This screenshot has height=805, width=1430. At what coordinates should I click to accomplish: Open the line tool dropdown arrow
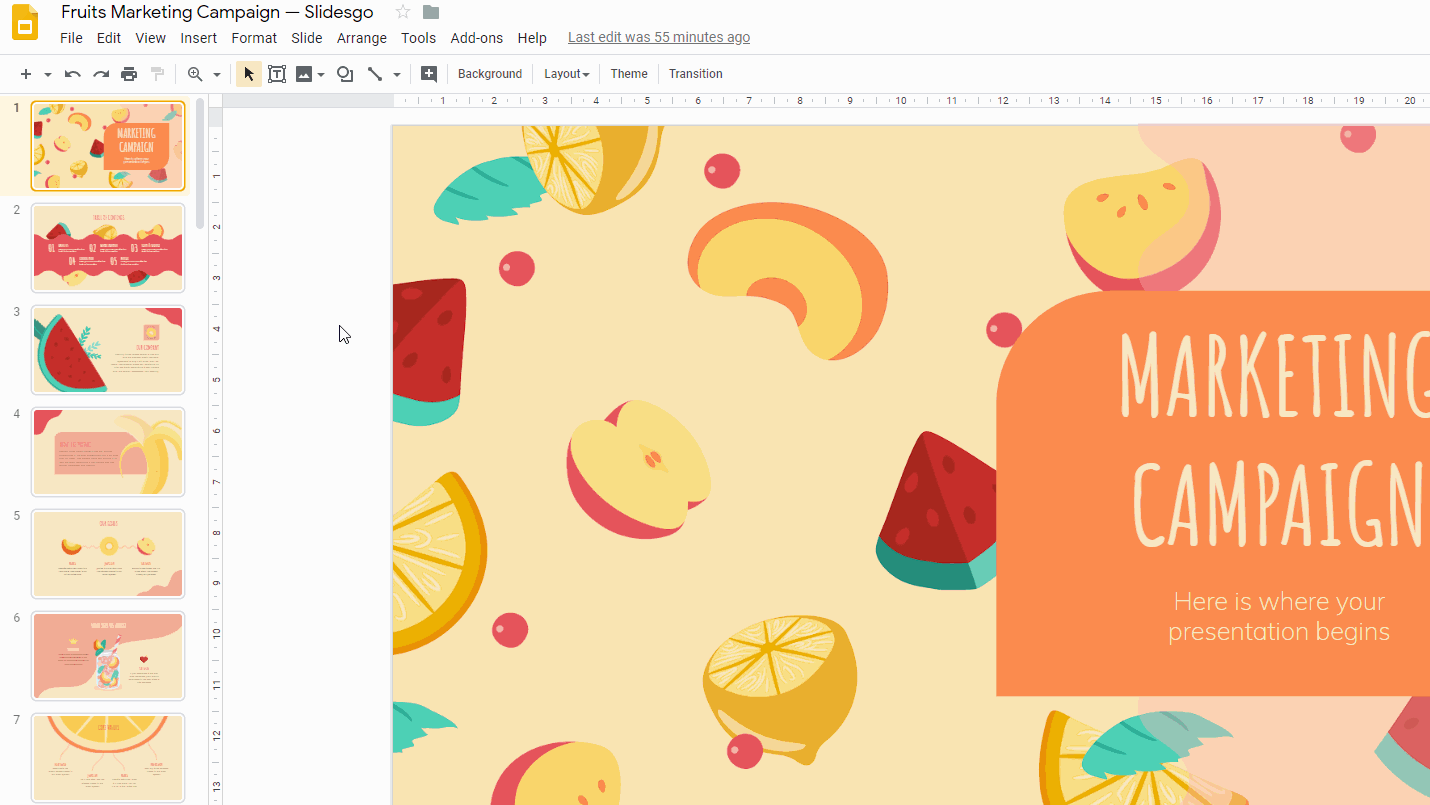click(396, 73)
